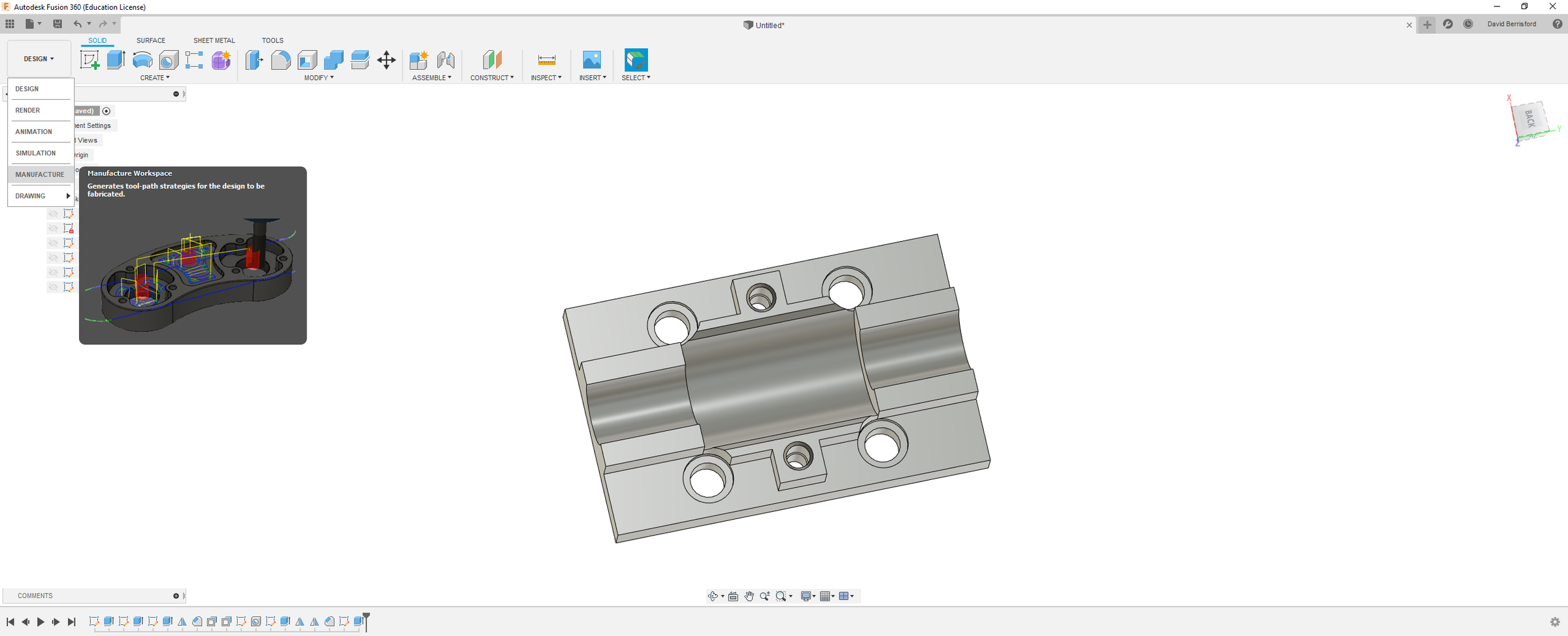This screenshot has width=1568, height=636.
Task: Toggle visibility eye of the last sketch
Action: pos(54,287)
